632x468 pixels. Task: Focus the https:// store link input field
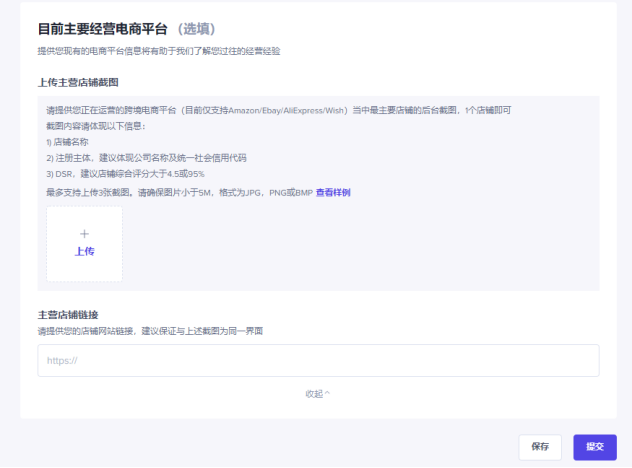tap(318, 361)
